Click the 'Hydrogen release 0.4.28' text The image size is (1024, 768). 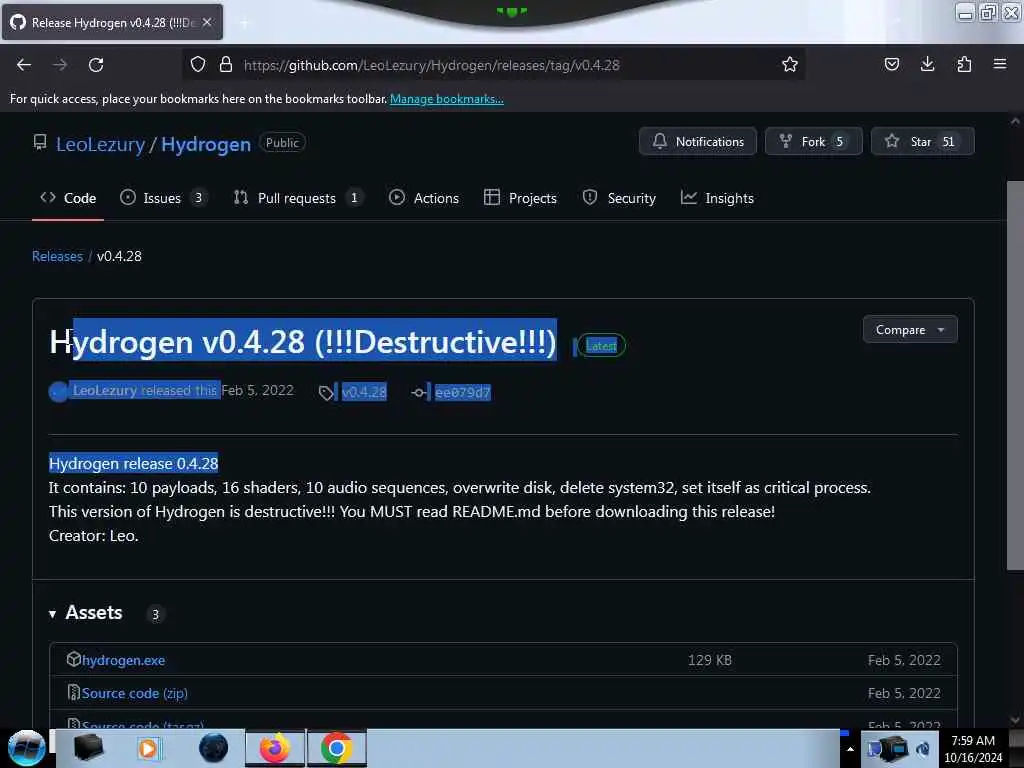133,464
